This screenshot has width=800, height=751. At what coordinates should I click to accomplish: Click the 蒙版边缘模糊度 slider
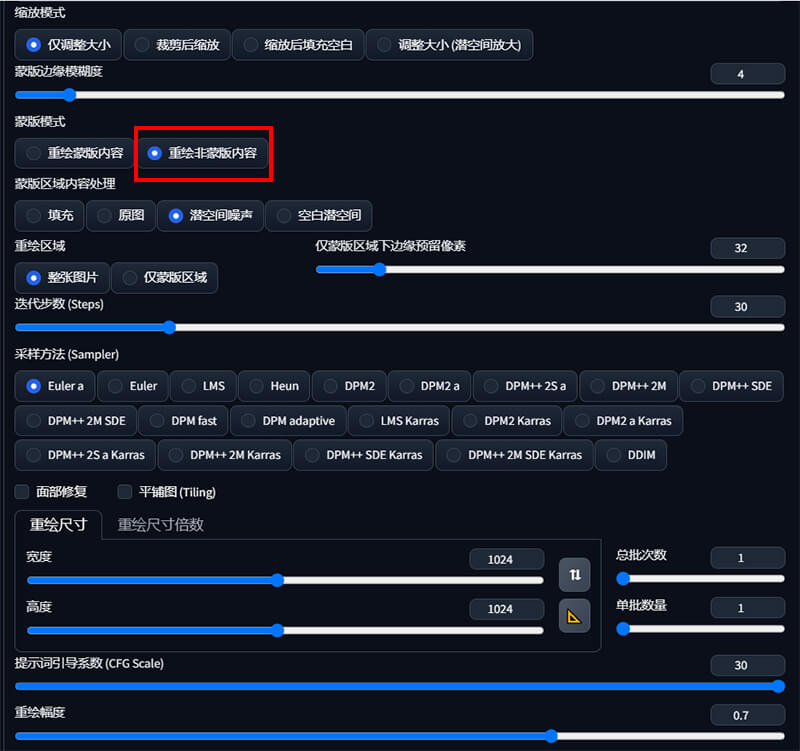(400, 95)
